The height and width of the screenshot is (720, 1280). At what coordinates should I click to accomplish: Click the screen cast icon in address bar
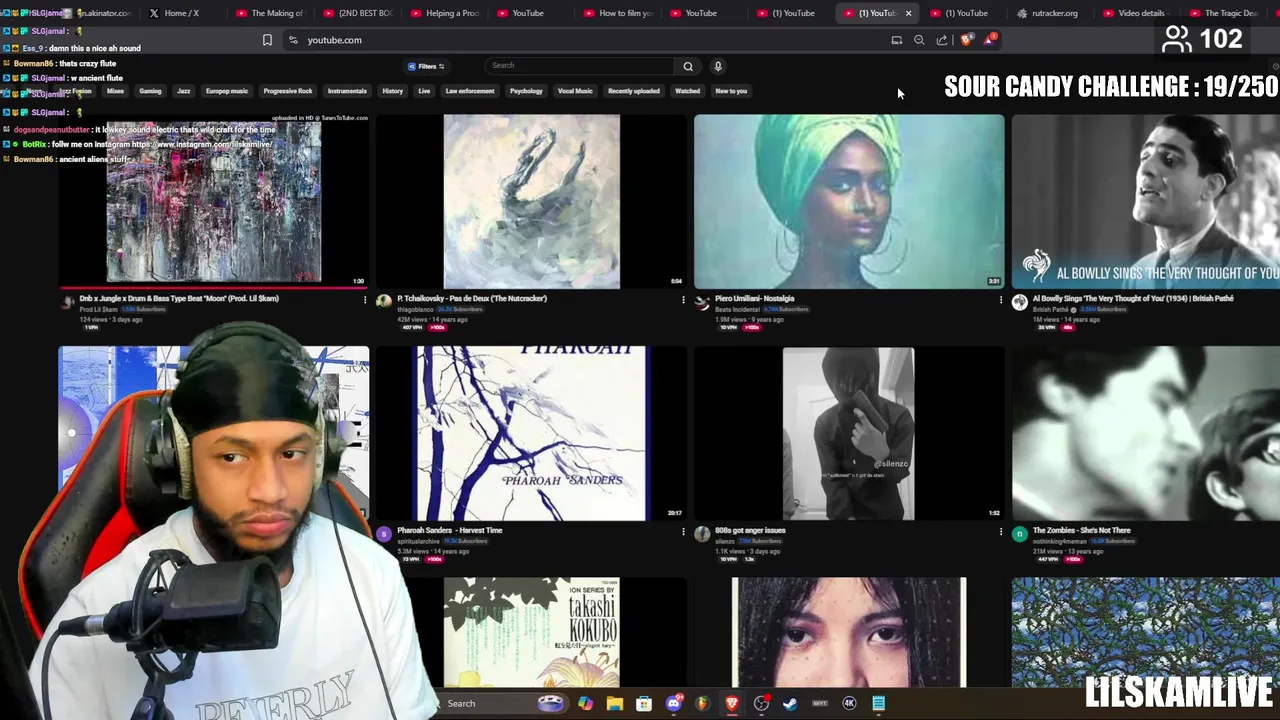click(x=896, y=40)
